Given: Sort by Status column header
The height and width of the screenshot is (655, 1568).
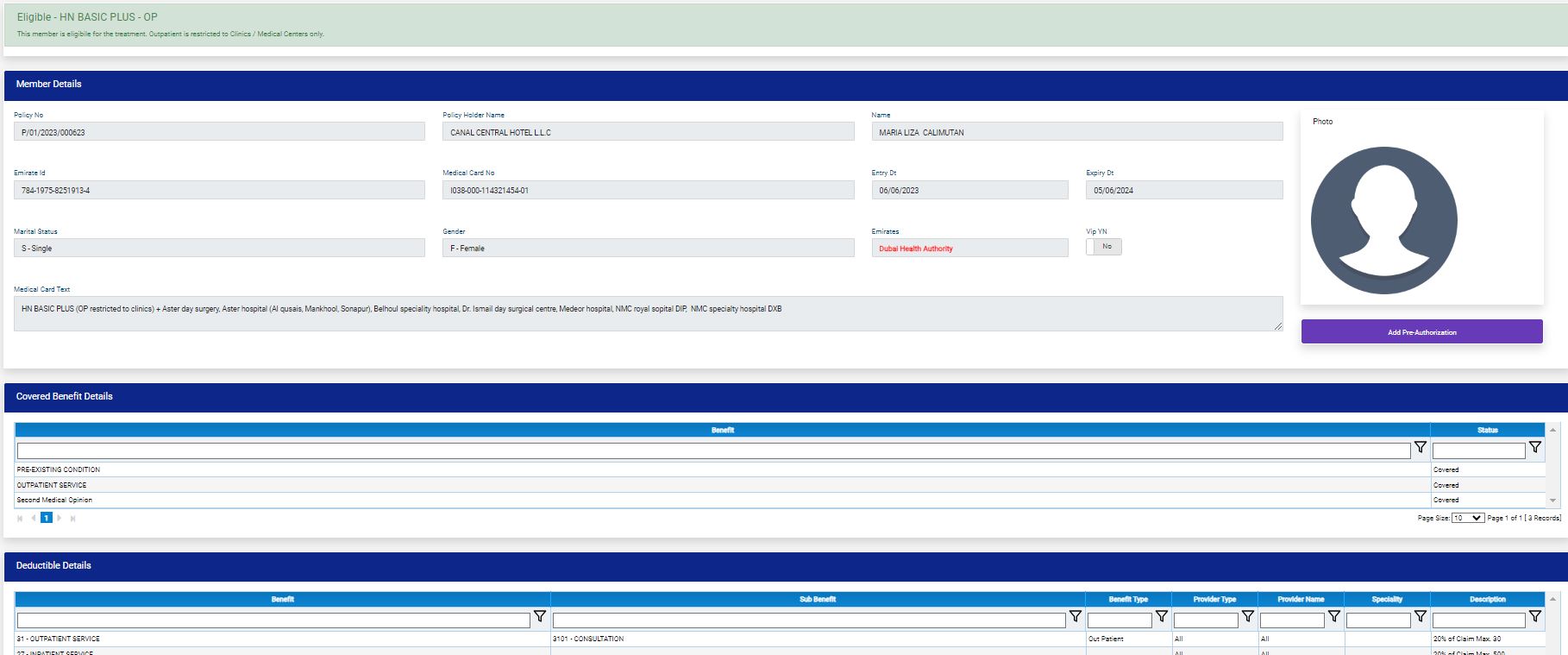Looking at the screenshot, I should click(x=1487, y=430).
